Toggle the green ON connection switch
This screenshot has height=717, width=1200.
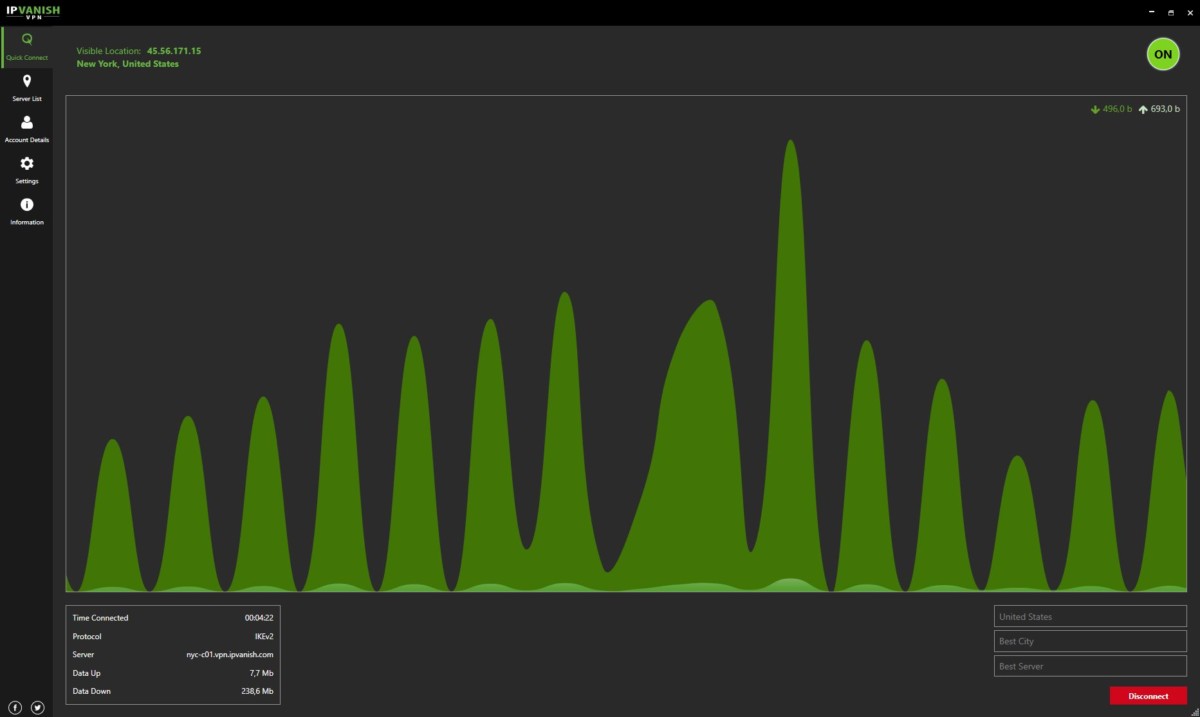[1162, 54]
